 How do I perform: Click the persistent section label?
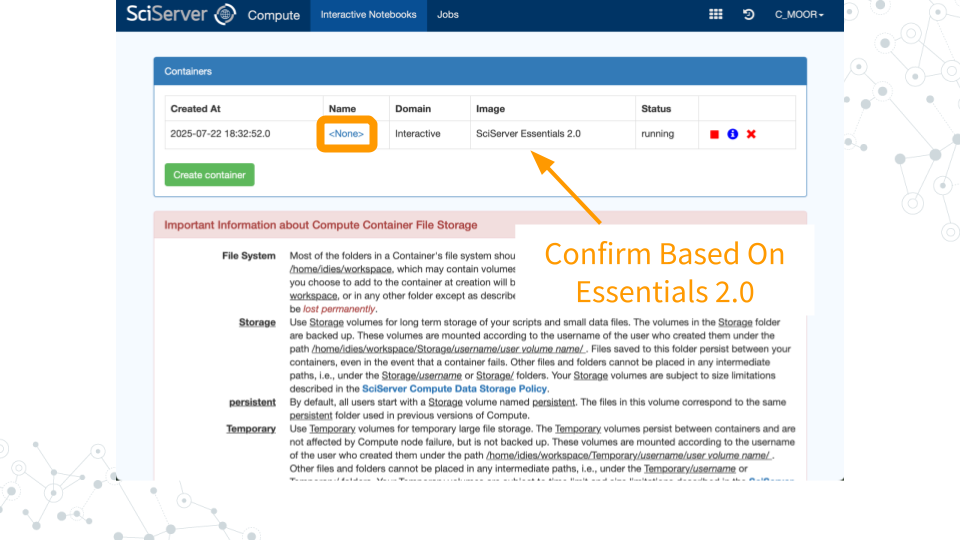[x=252, y=402]
